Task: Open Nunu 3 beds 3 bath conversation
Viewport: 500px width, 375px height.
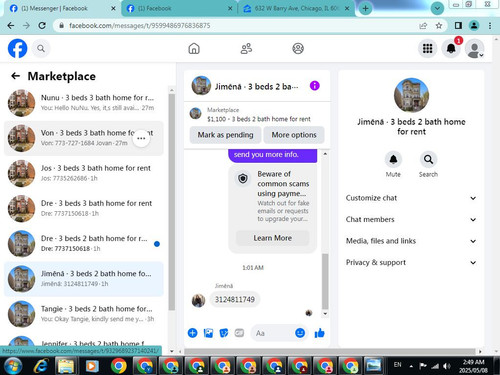Action: point(83,103)
